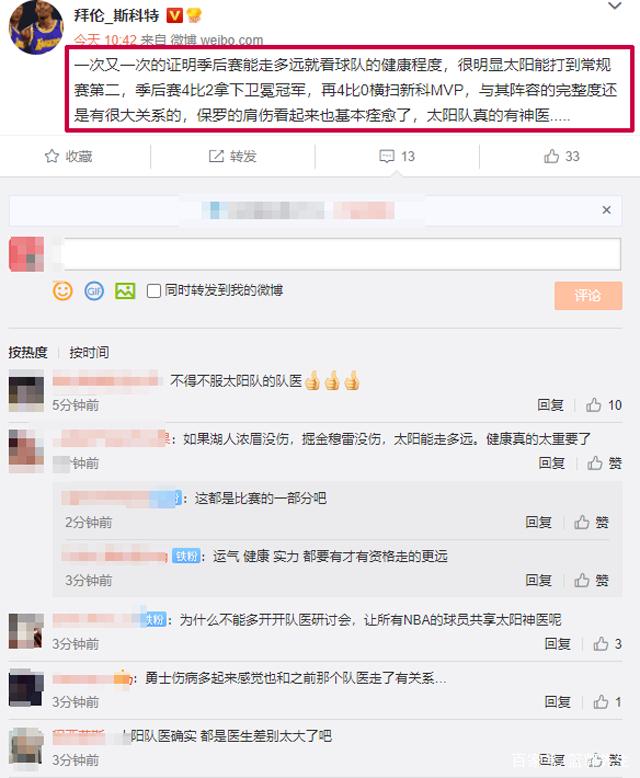Click the 转发 repost icon
The width and height of the screenshot is (640, 778).
tap(216, 157)
